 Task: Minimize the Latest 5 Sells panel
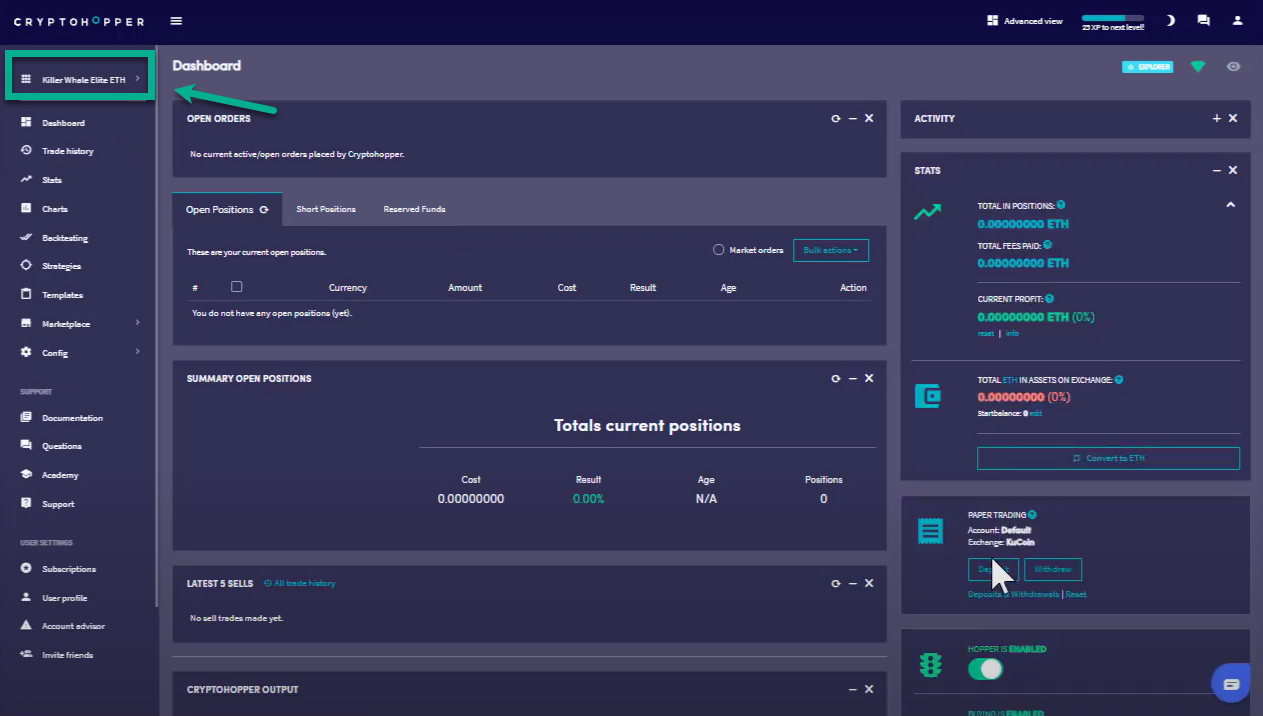(852, 583)
